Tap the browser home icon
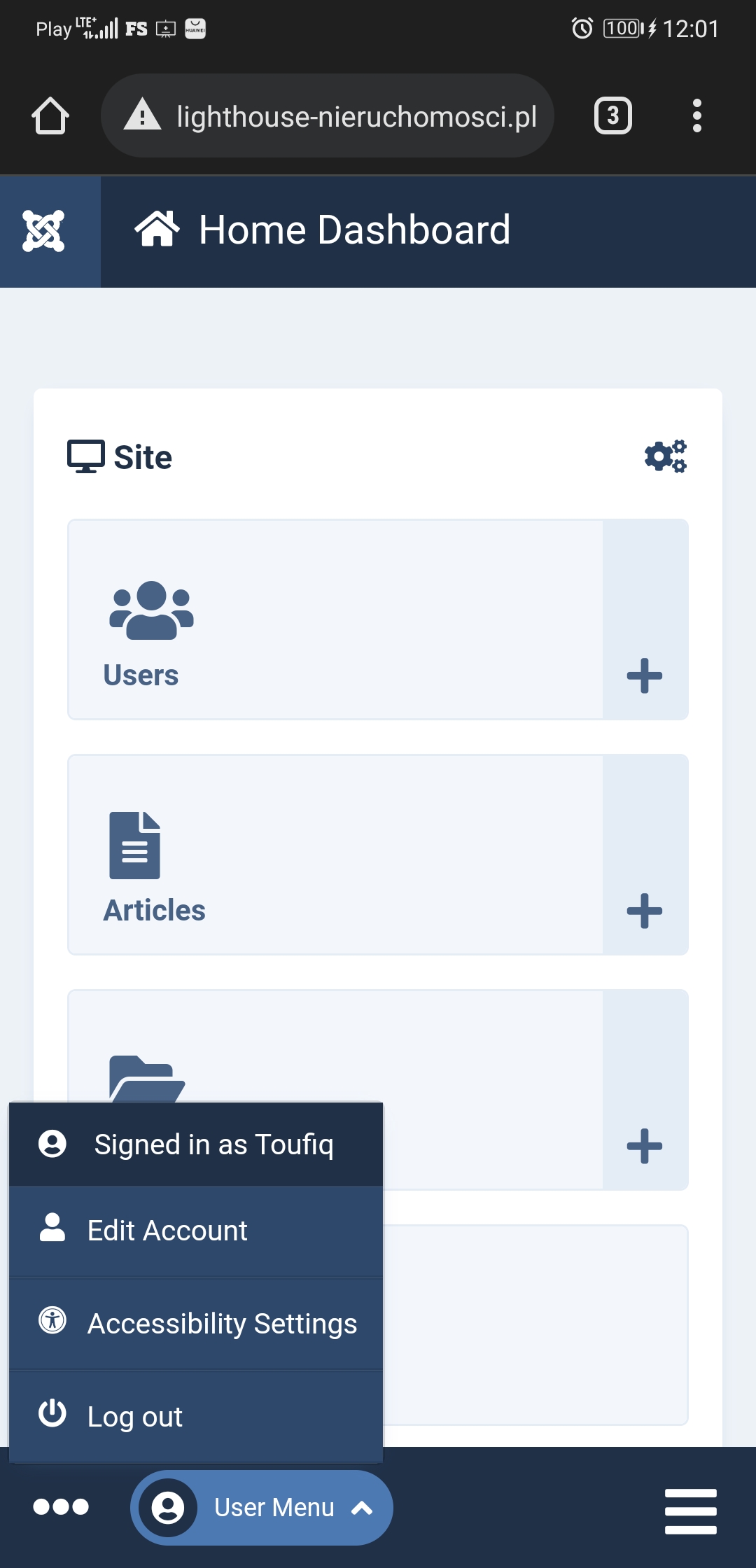The width and height of the screenshot is (756, 1568). point(50,115)
